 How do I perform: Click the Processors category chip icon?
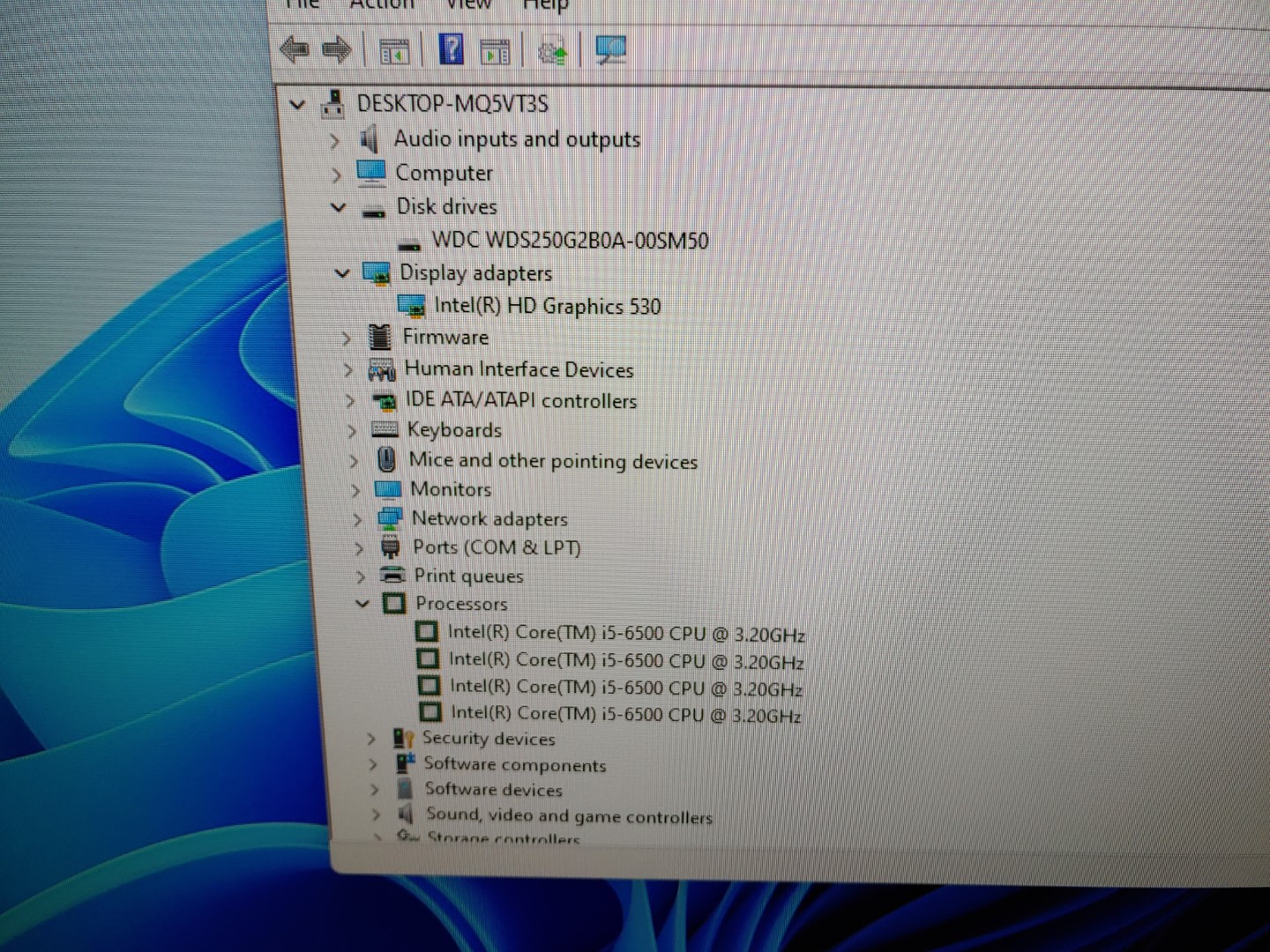(x=394, y=604)
